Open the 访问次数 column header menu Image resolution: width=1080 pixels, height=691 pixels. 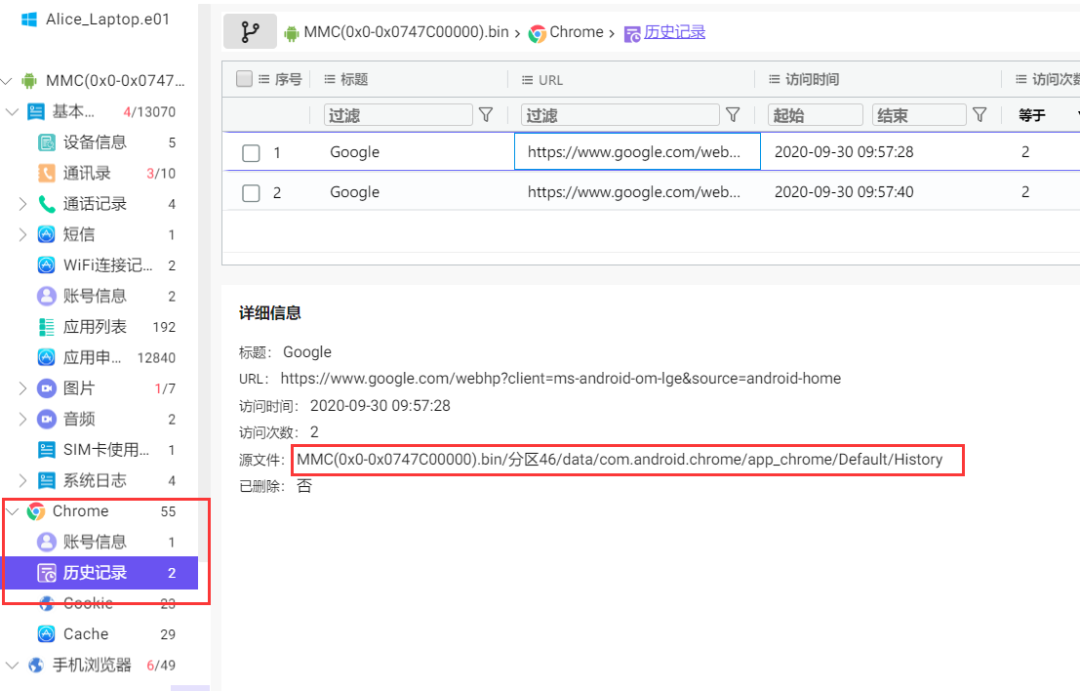click(x=1021, y=79)
